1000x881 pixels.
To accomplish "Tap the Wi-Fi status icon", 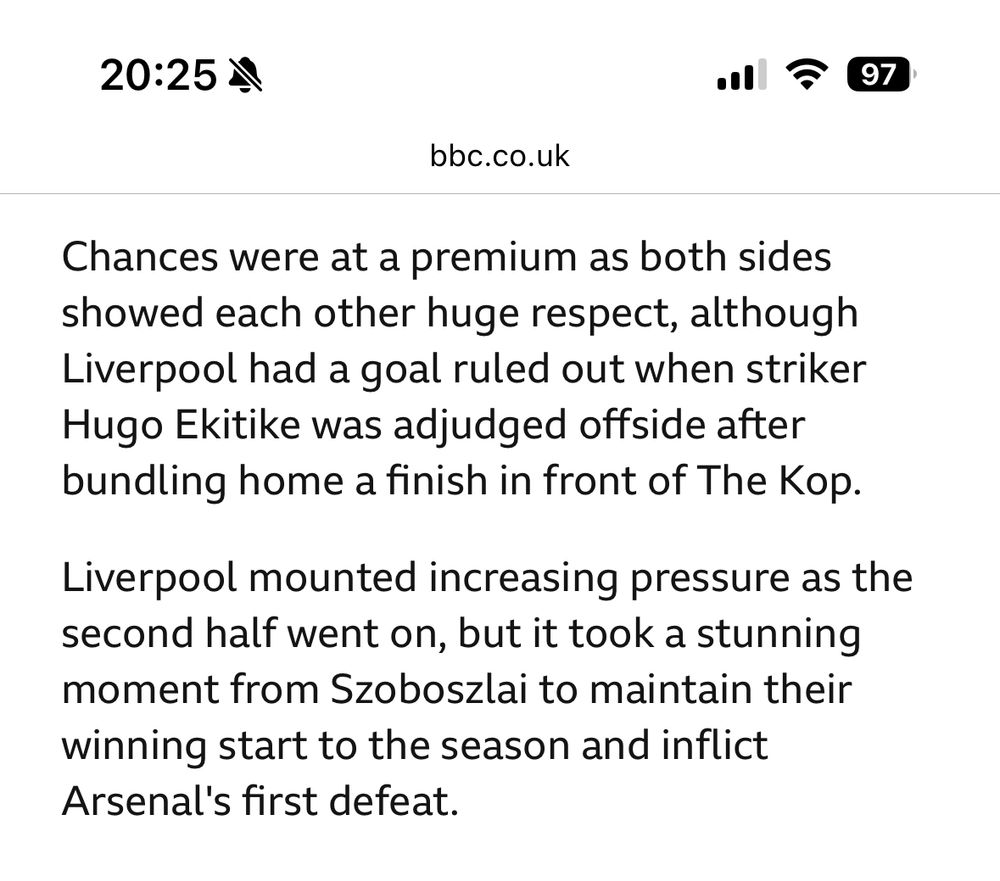I will click(806, 75).
